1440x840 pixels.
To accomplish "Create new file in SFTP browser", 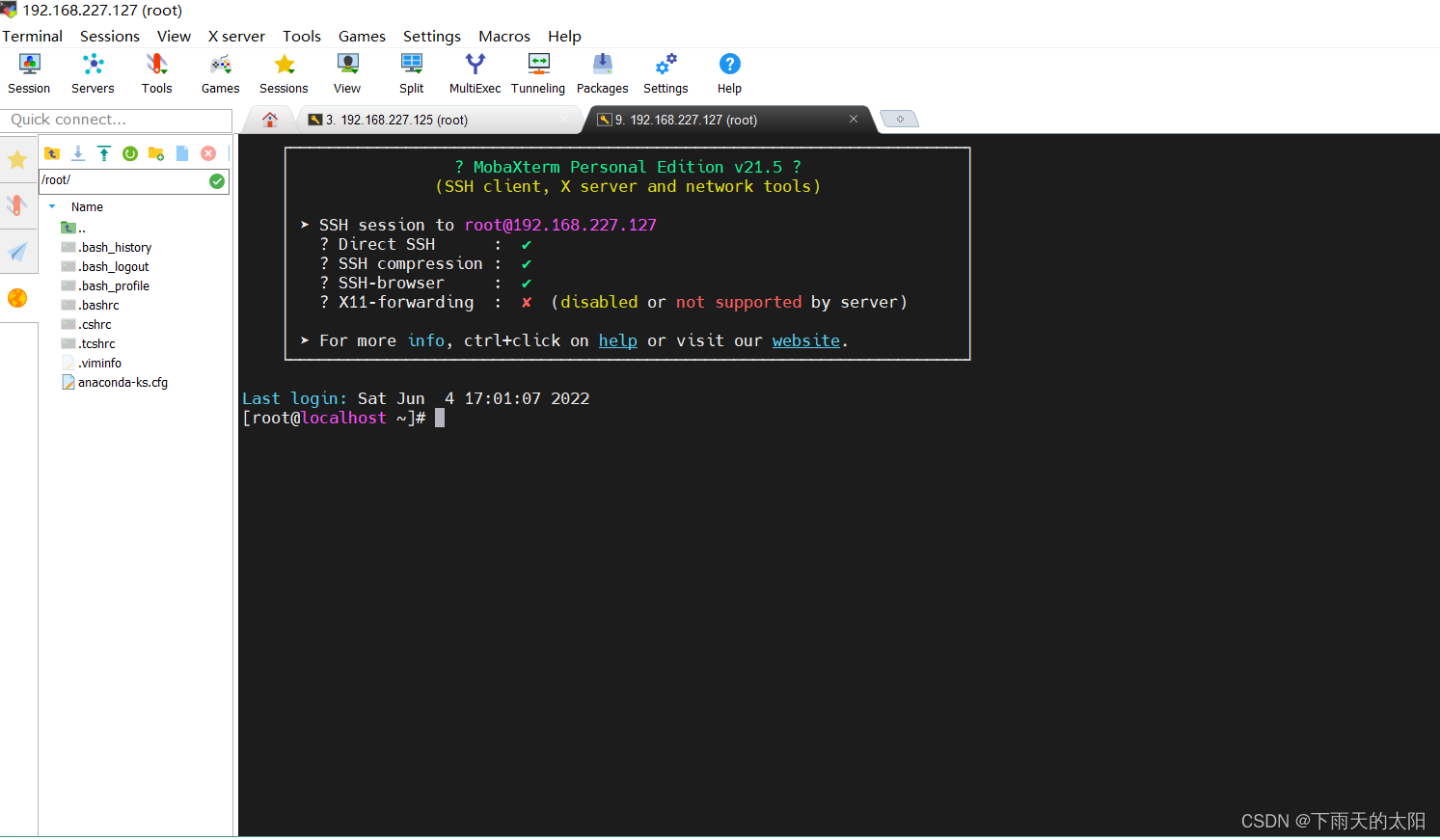I will (x=182, y=153).
